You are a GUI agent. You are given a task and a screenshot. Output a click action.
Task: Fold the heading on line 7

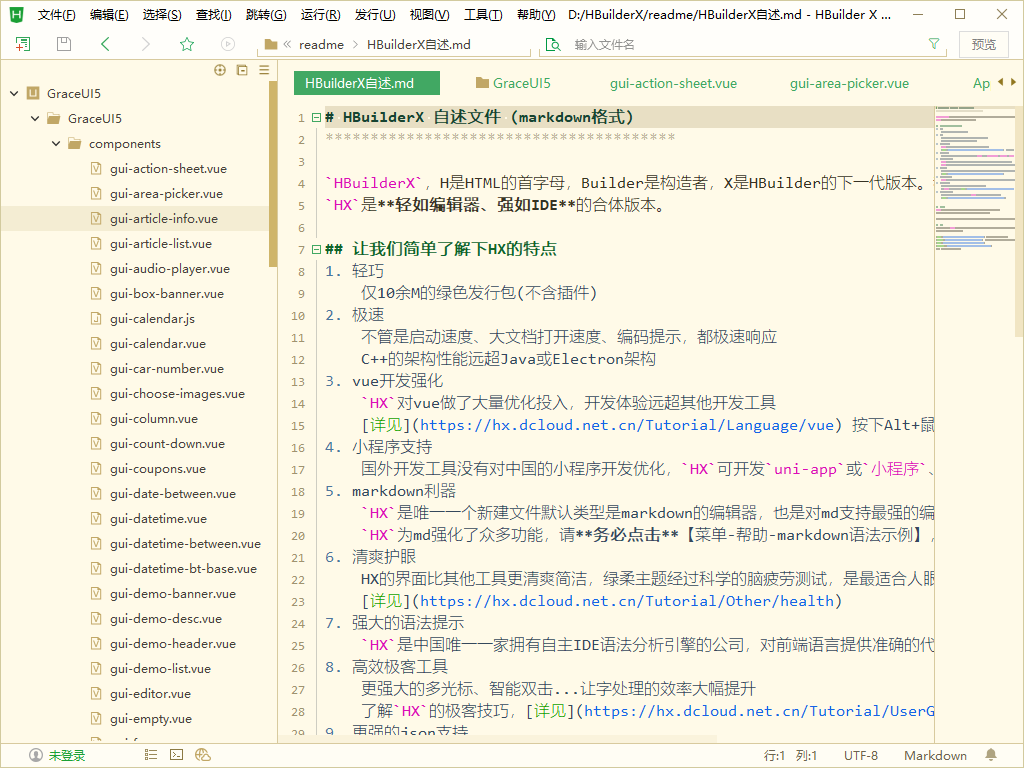click(316, 249)
